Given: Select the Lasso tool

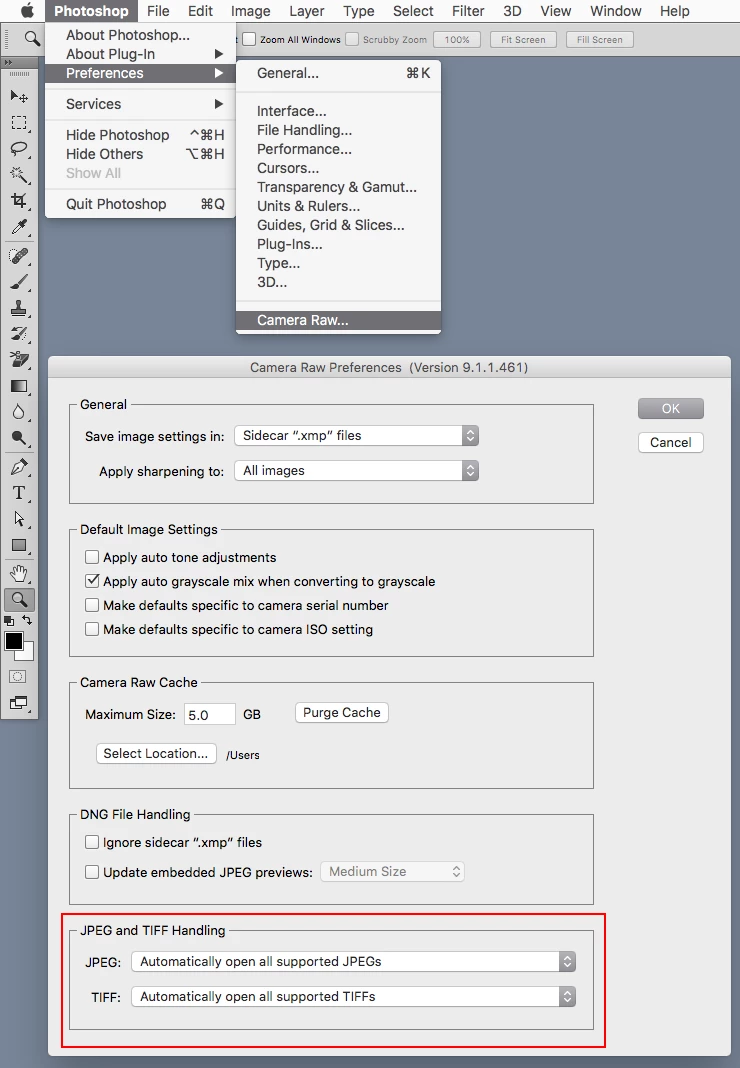Looking at the screenshot, I should (19, 148).
